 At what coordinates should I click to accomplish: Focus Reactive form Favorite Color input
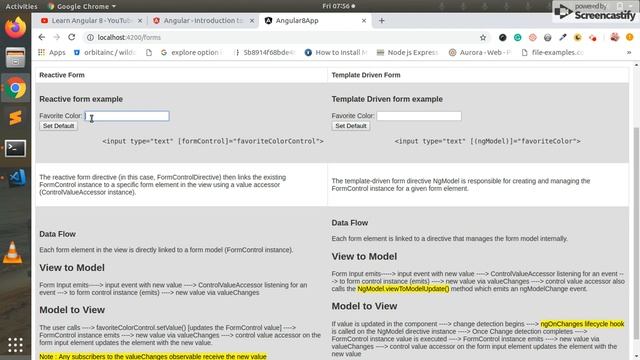[127, 116]
